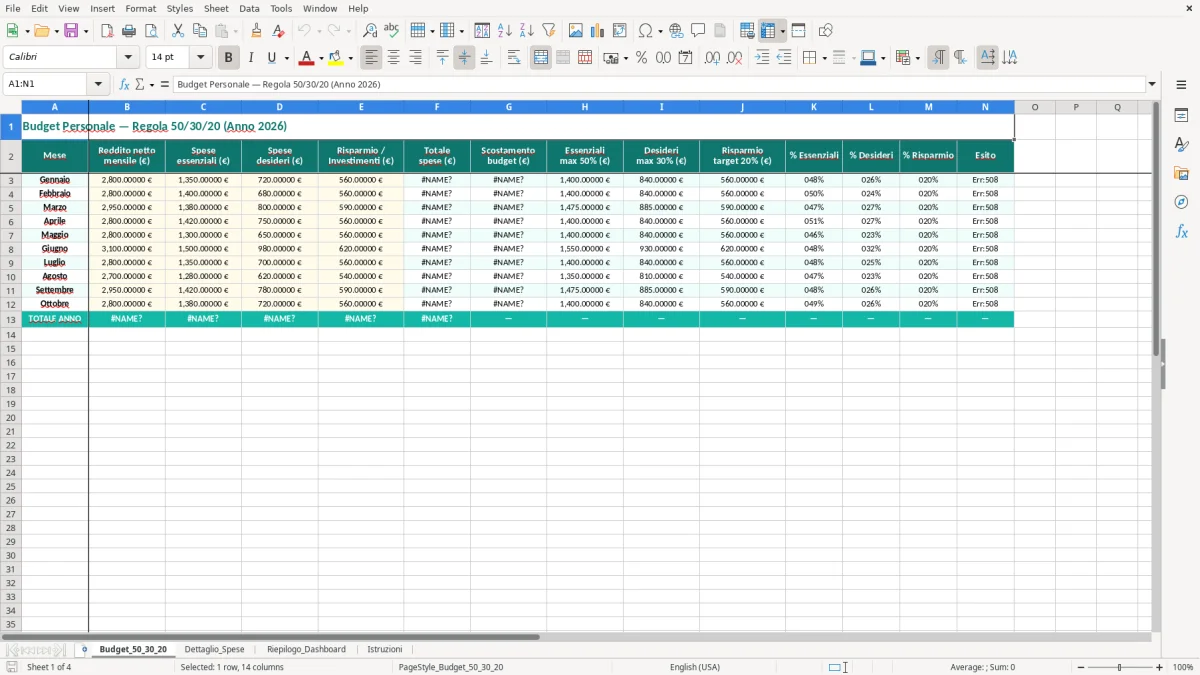Open sidebar Properties deck icon

[1181, 116]
